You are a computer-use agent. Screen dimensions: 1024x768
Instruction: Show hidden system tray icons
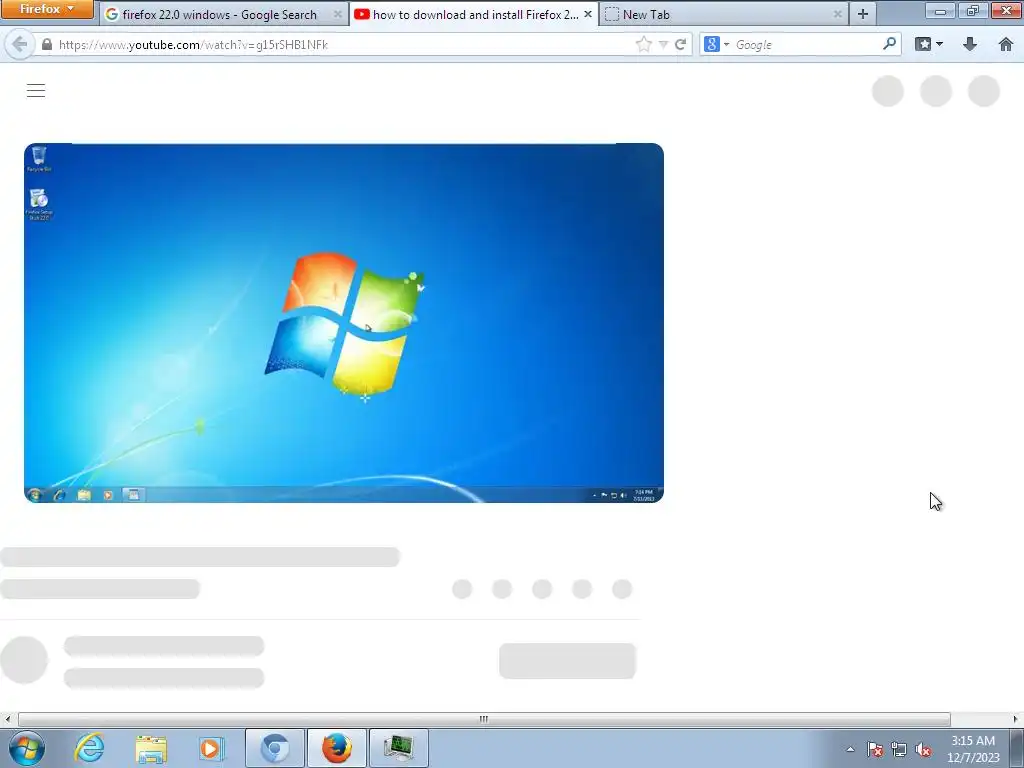click(x=850, y=749)
